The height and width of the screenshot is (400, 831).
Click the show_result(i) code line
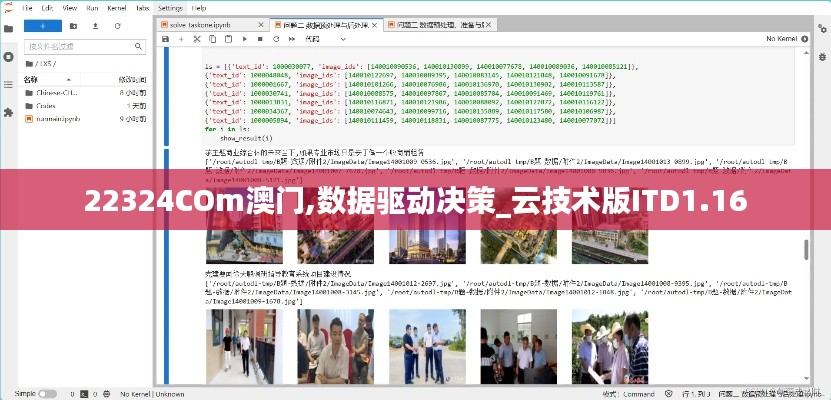point(246,138)
